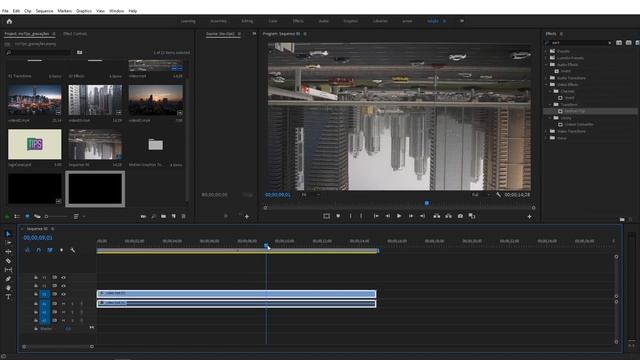This screenshot has height=360, width=640.
Task: Open the File menu
Action: coord(5,11)
